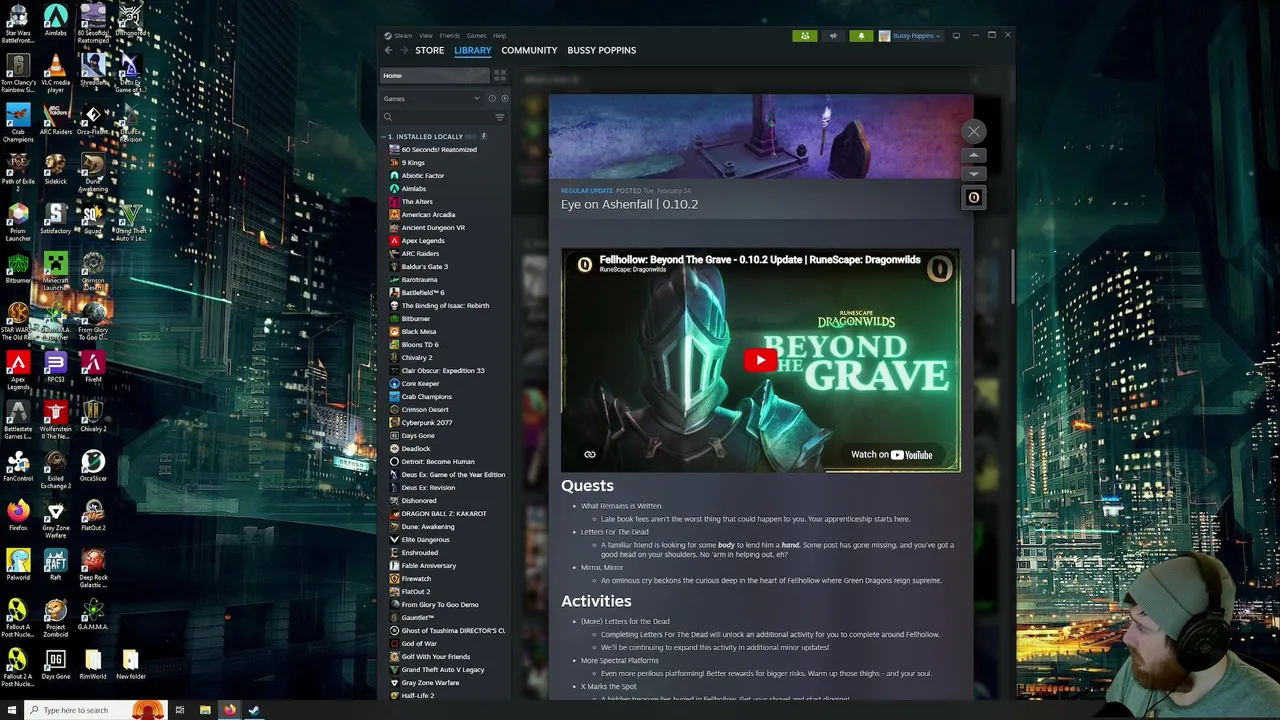Open VLC media player desktop shortcut
Image resolution: width=1280 pixels, height=720 pixels.
[55, 74]
